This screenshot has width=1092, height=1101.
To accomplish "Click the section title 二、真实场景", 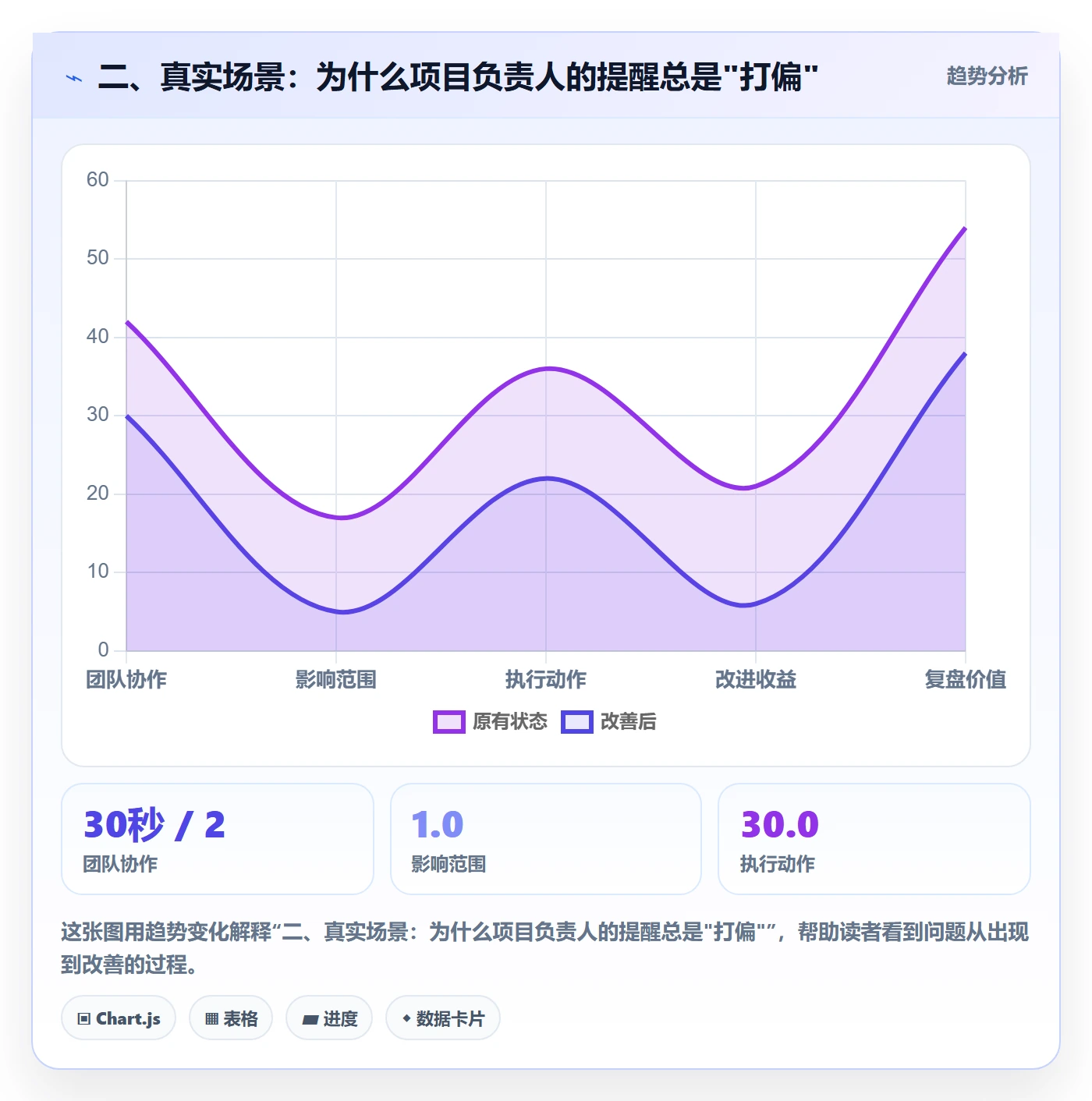I will [x=458, y=77].
